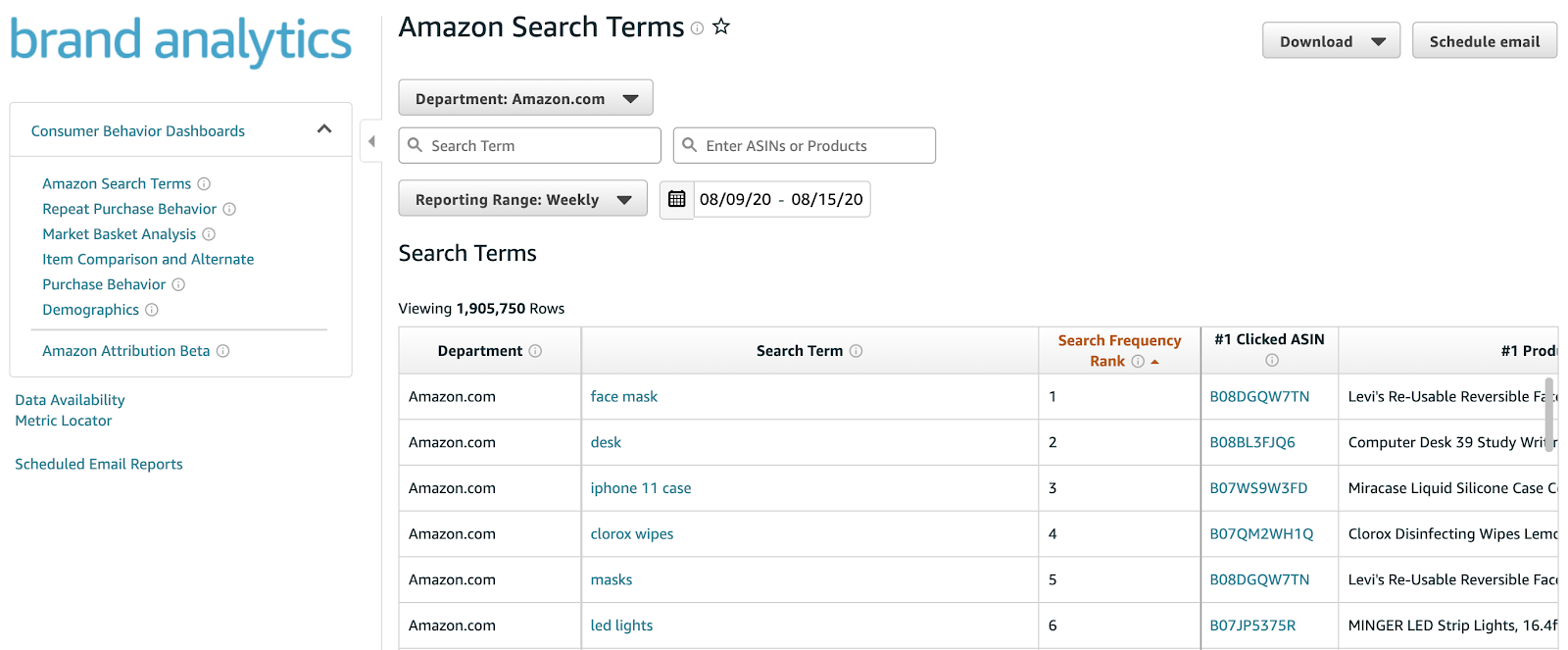This screenshot has width=1568, height=650.
Task: Collapse the Consumer Behavior Dashboards section
Action: tap(324, 129)
